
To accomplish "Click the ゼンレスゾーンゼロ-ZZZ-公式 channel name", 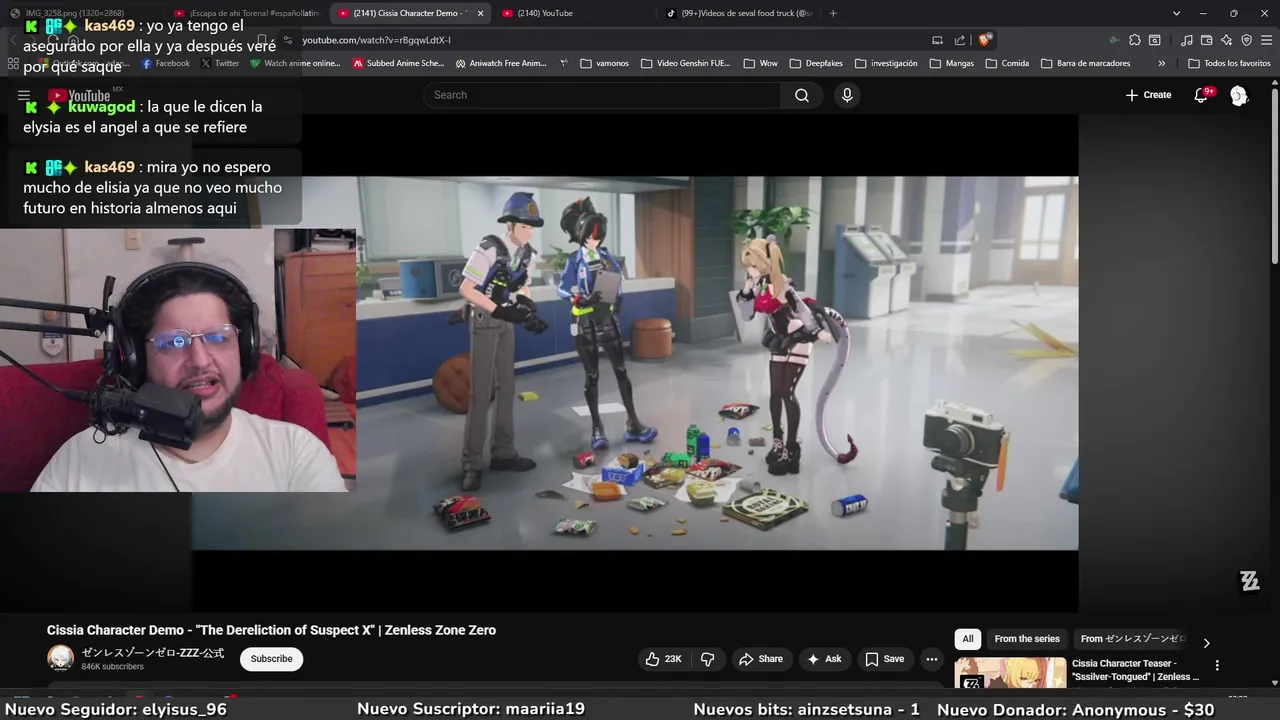I will click(153, 653).
